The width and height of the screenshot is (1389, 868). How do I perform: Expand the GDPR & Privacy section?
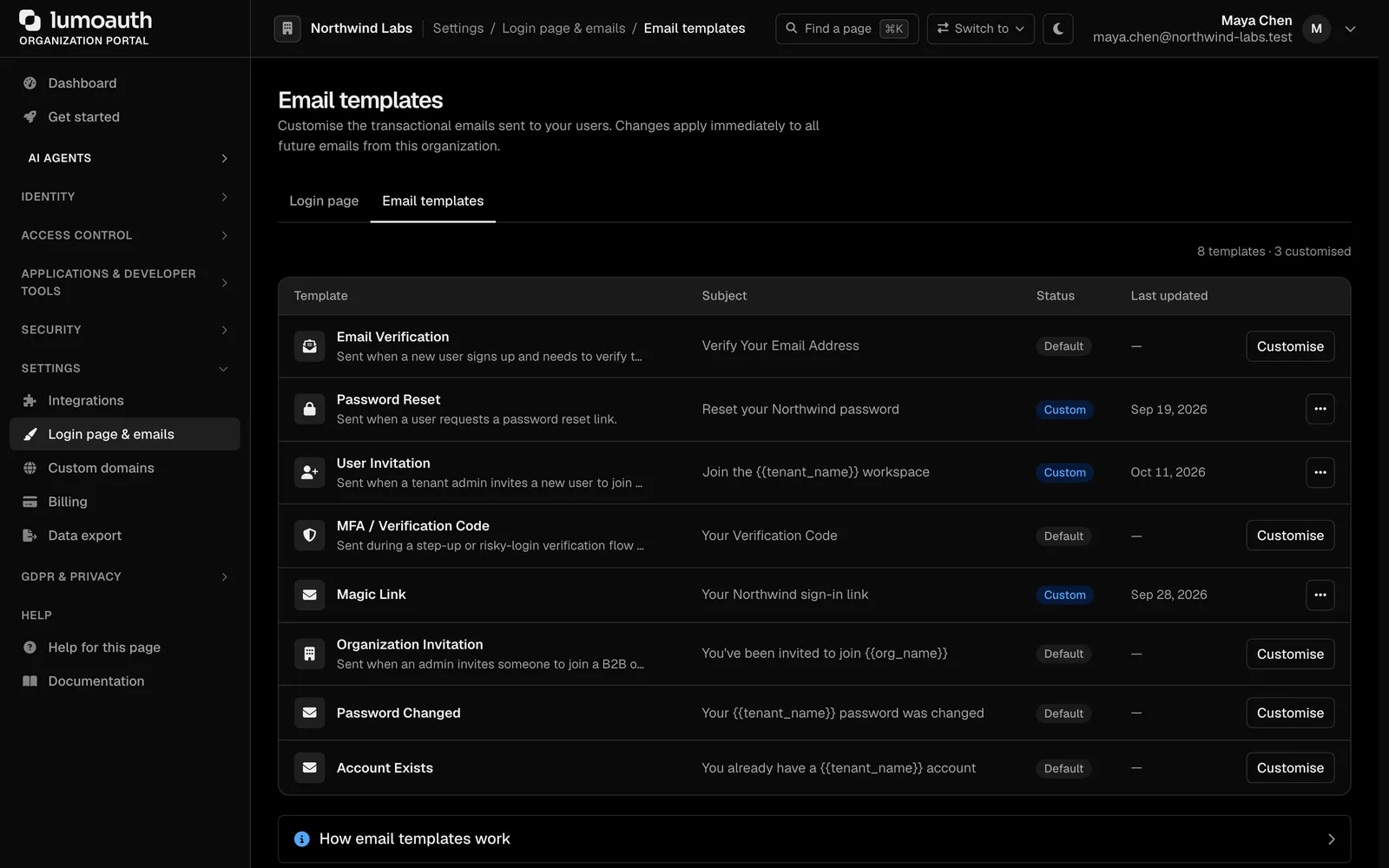tap(125, 576)
